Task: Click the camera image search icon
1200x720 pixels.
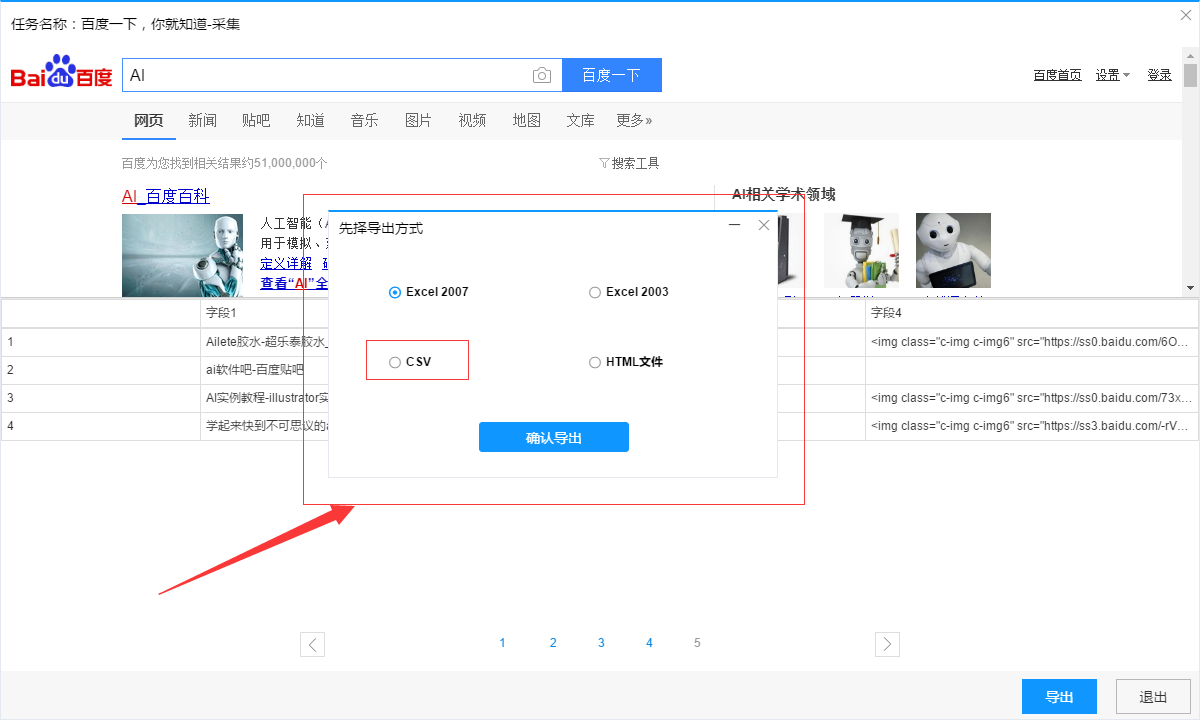Action: (x=541, y=76)
